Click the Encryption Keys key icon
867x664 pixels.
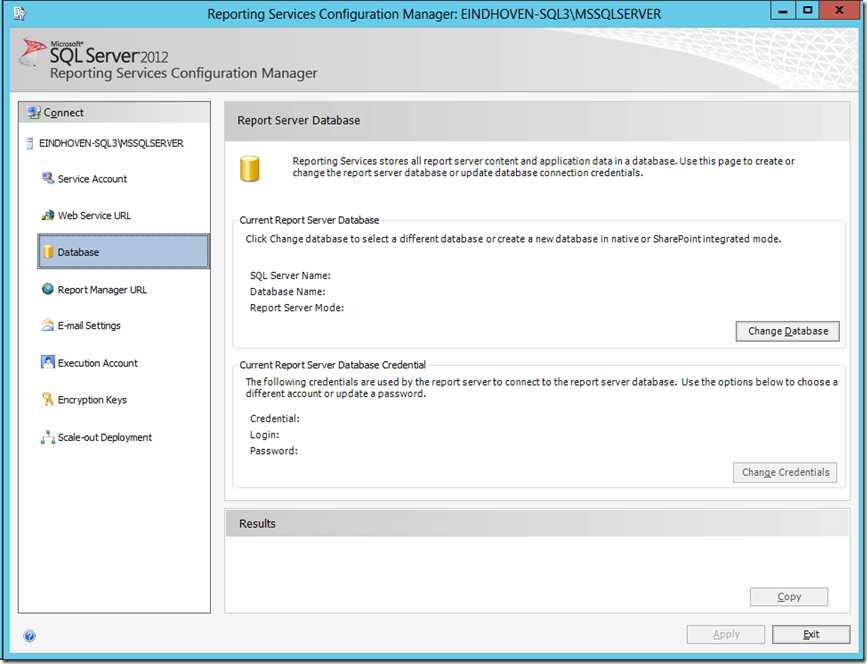48,399
